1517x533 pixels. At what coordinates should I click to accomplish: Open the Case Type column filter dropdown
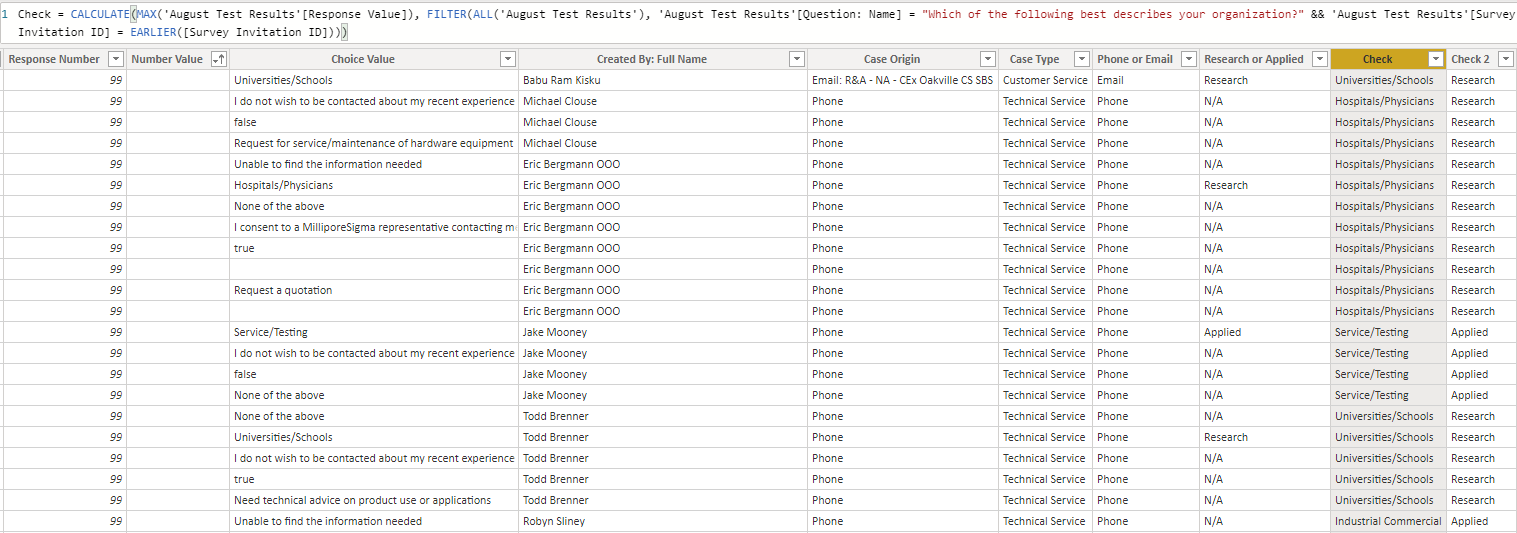(1081, 59)
